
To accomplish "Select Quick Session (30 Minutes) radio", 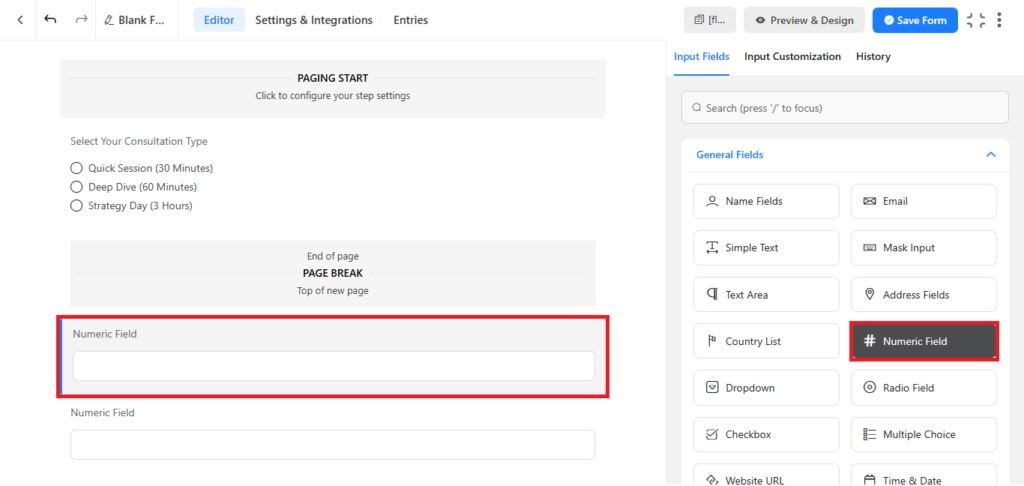I will [76, 168].
